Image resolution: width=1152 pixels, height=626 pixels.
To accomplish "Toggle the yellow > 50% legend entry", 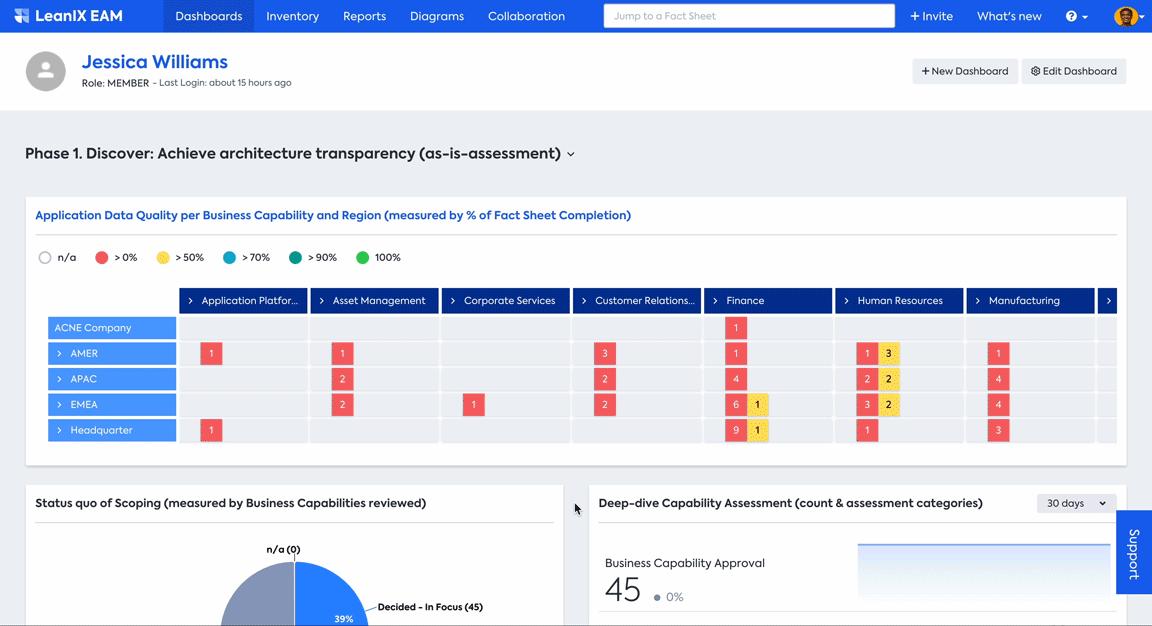I will (180, 258).
